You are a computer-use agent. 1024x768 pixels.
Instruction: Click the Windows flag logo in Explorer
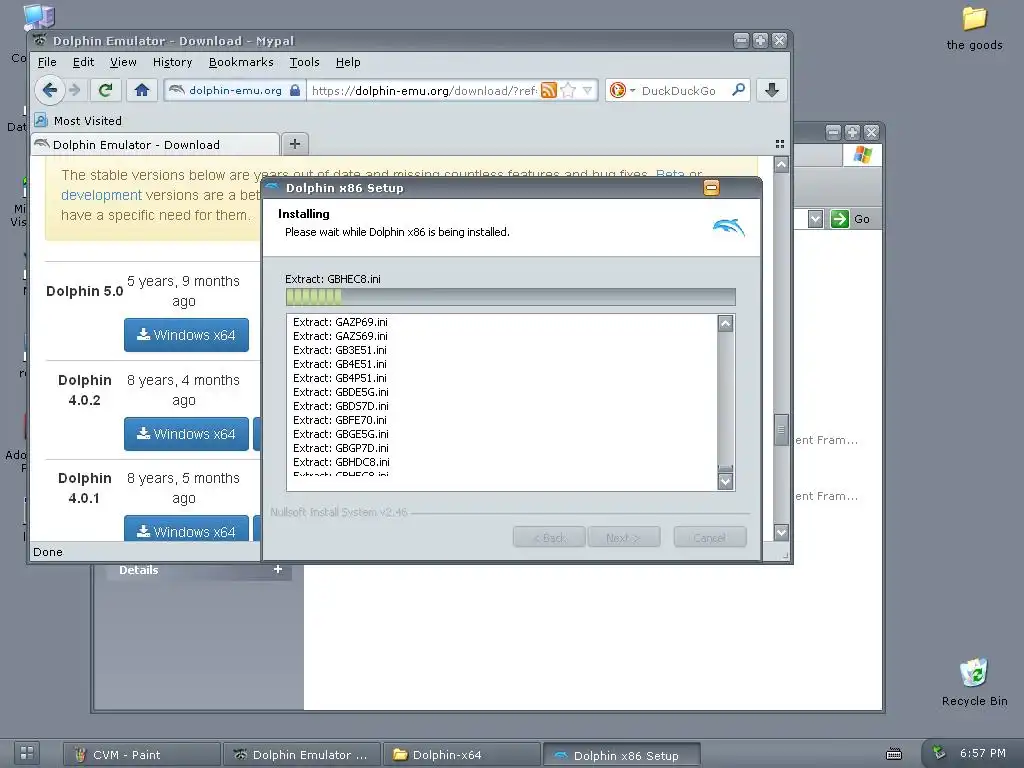tap(862, 155)
